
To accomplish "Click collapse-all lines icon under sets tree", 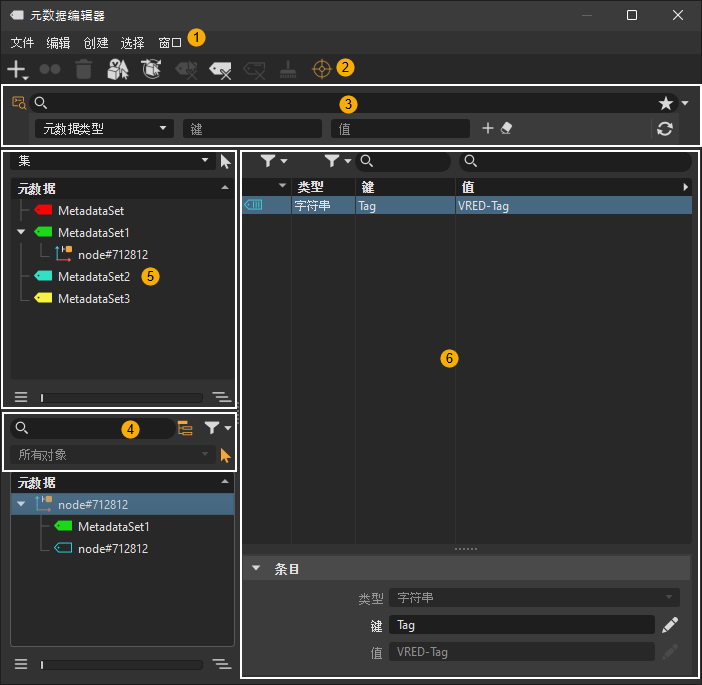I will (21, 397).
